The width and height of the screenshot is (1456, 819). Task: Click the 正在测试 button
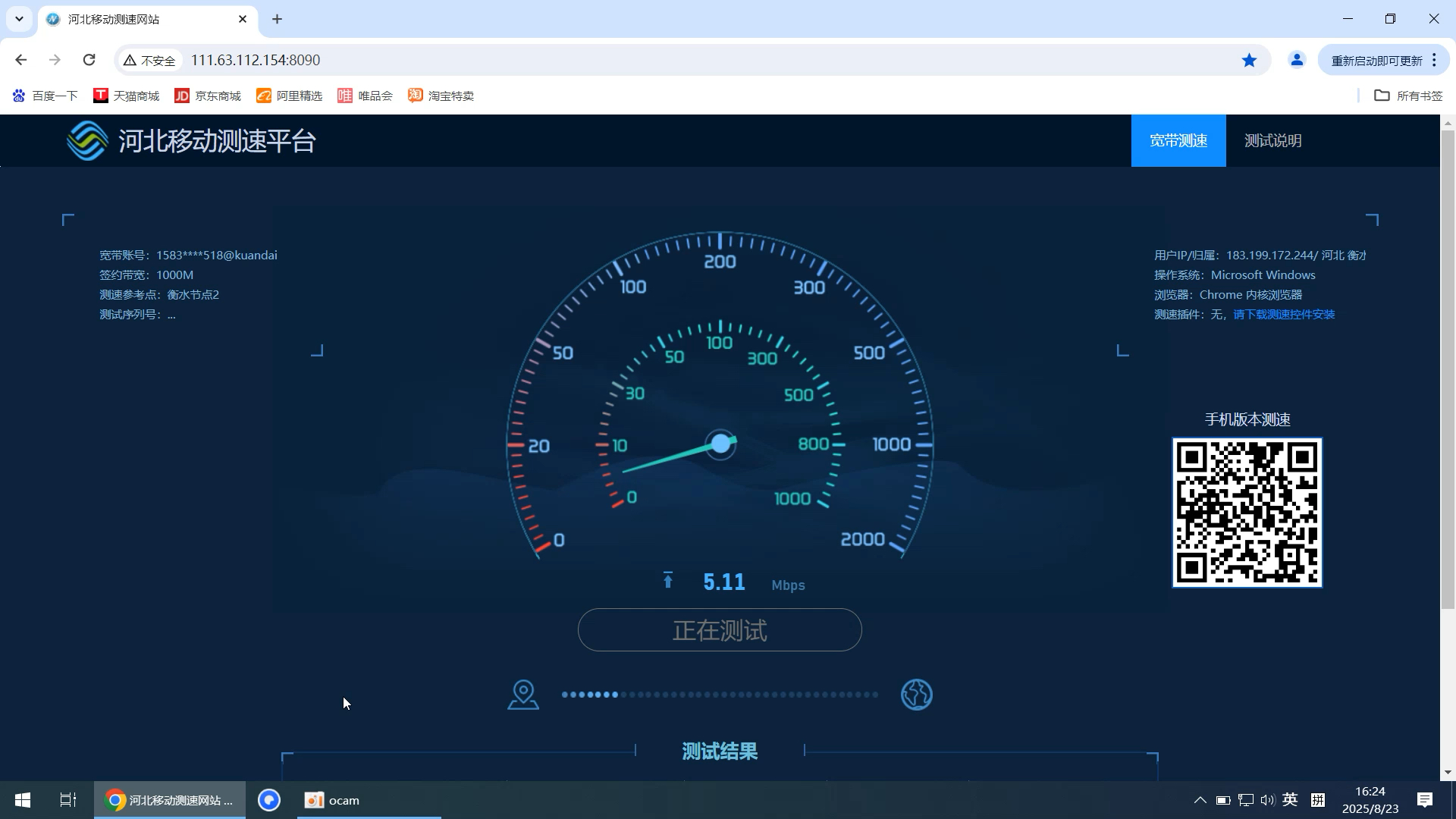(x=719, y=630)
